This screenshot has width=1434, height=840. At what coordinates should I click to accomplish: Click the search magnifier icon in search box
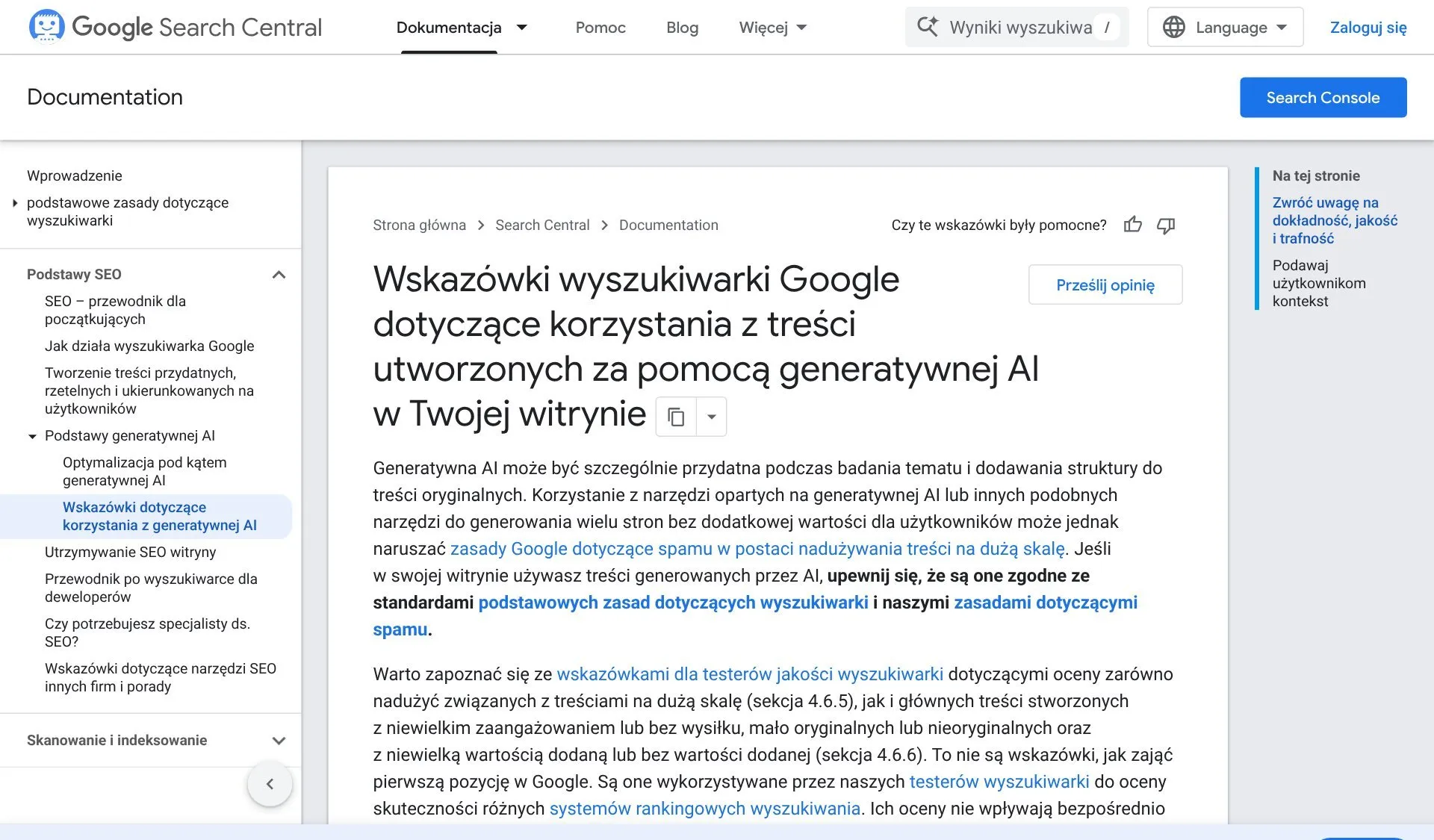(928, 27)
